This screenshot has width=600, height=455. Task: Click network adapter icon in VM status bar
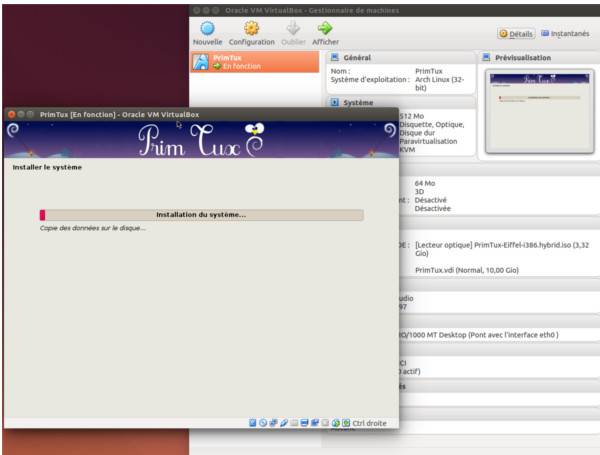tap(273, 423)
